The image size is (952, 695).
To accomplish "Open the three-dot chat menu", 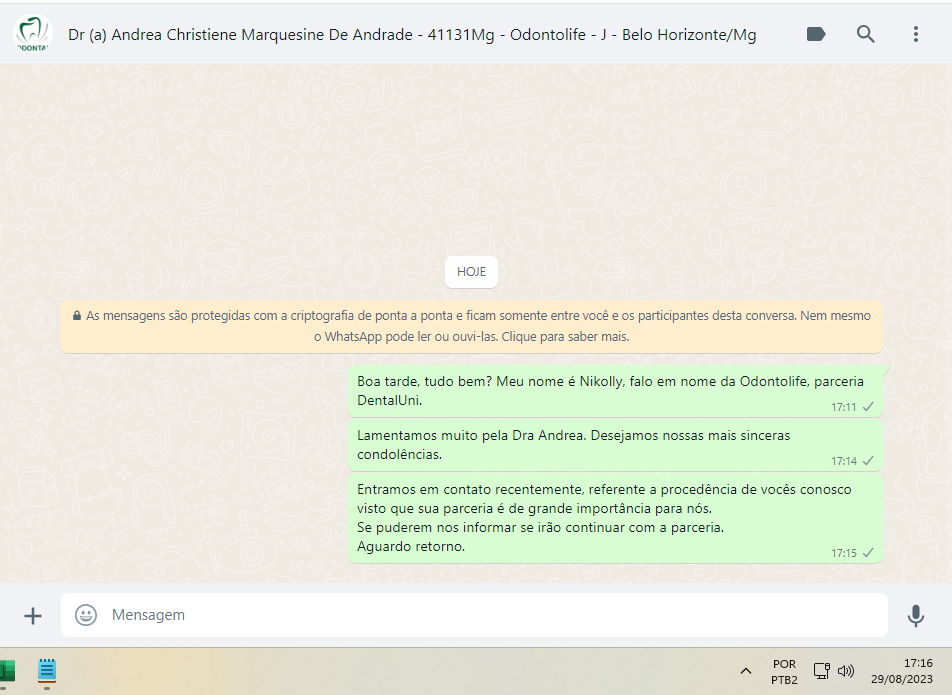I will 916,34.
